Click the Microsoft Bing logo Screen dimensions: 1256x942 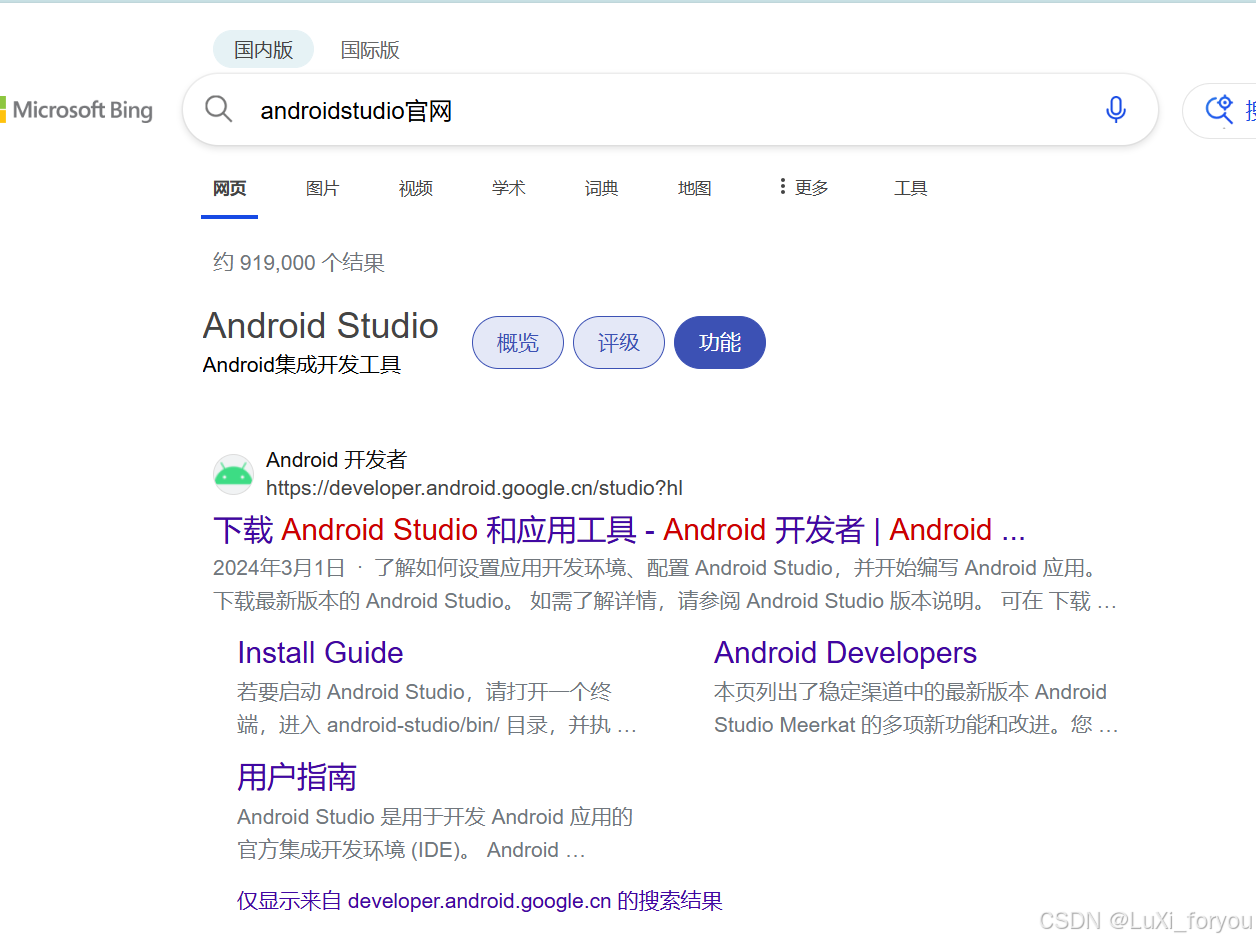pos(77,110)
